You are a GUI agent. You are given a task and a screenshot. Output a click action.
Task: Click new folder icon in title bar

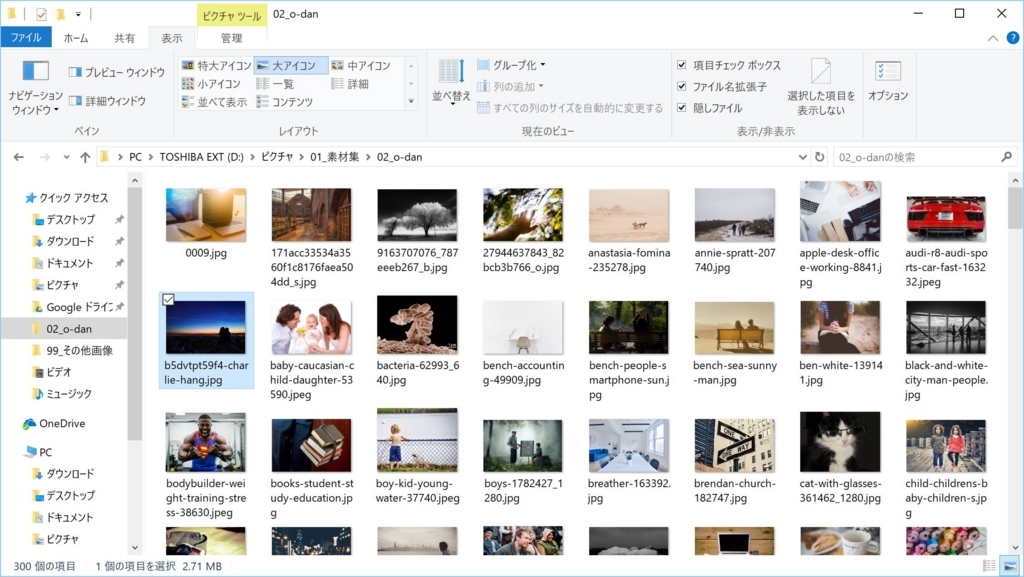[x=60, y=14]
